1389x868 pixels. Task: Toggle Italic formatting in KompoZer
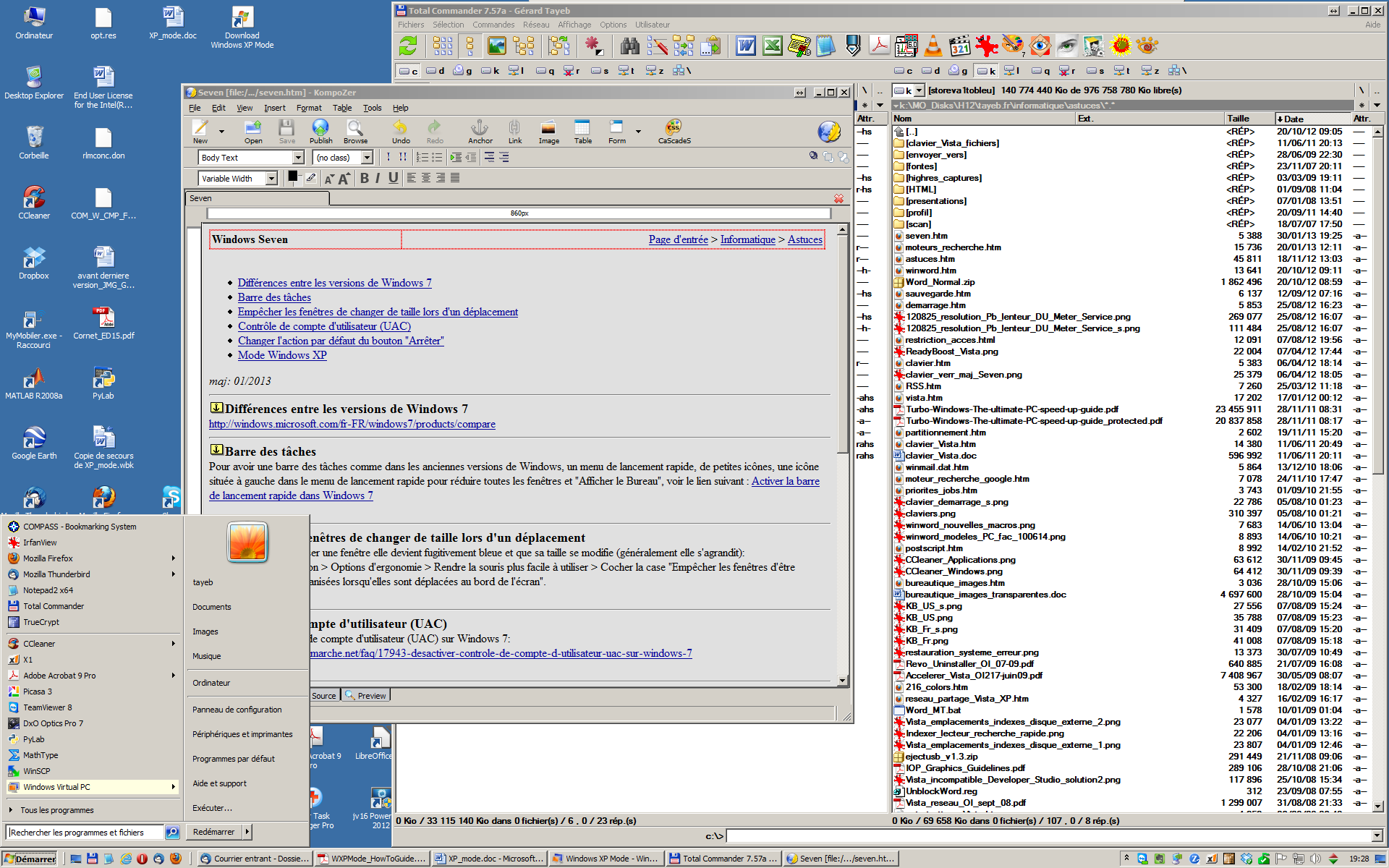(378, 178)
